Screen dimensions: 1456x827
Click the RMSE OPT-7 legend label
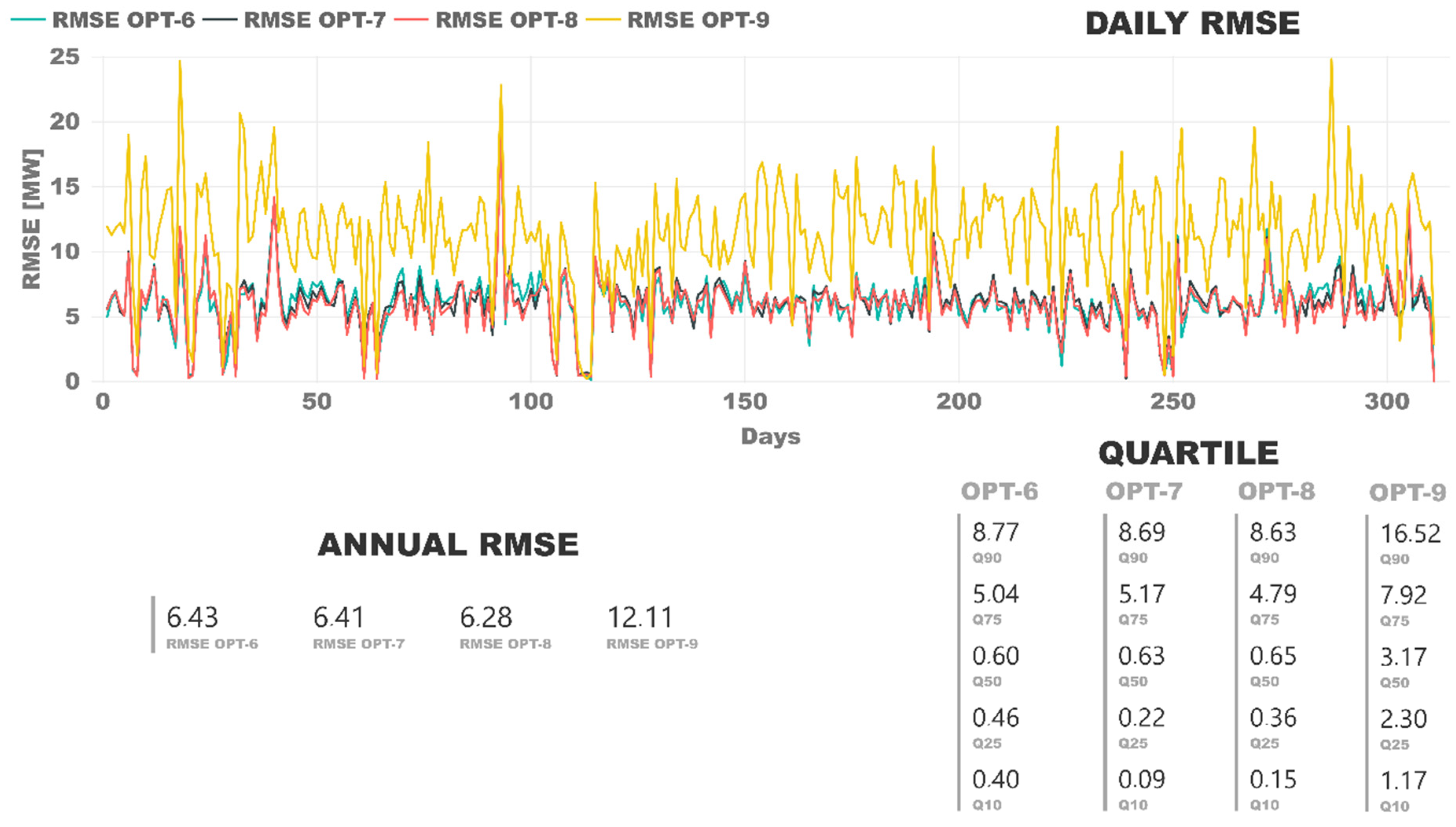pos(315,20)
